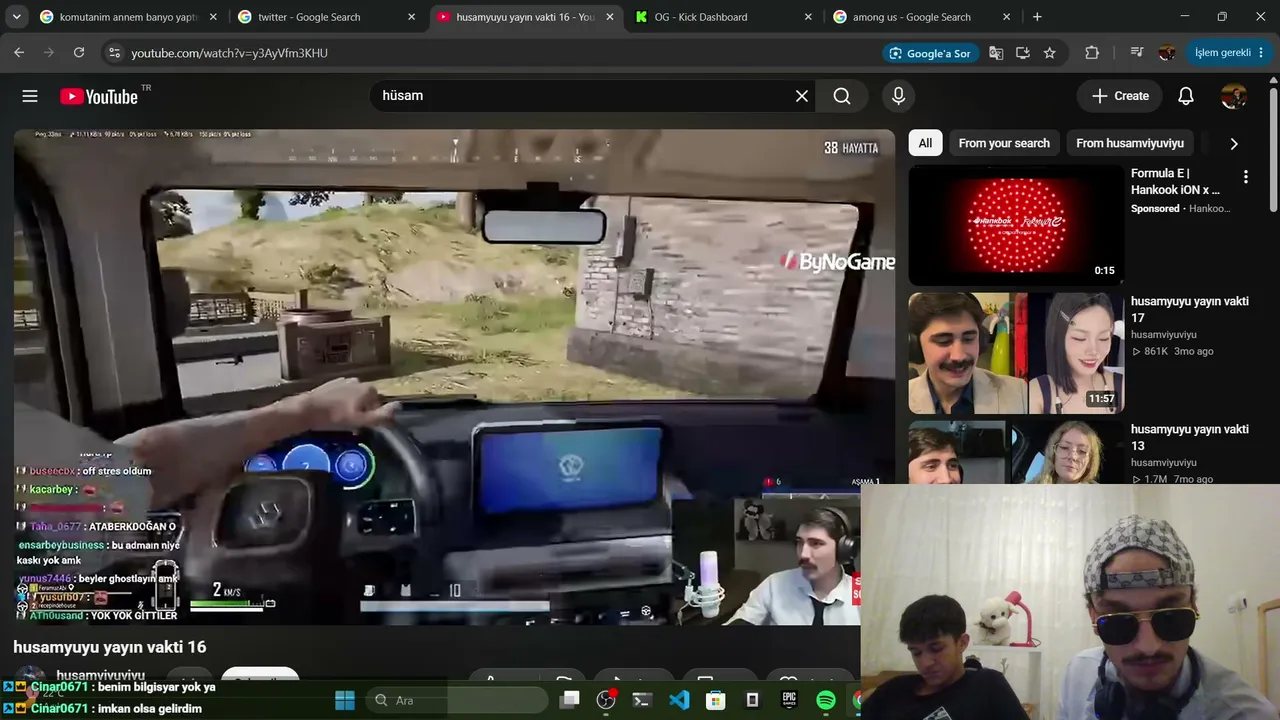The image size is (1280, 720).
Task: Open YouTube notifications bell
Action: (x=1186, y=96)
